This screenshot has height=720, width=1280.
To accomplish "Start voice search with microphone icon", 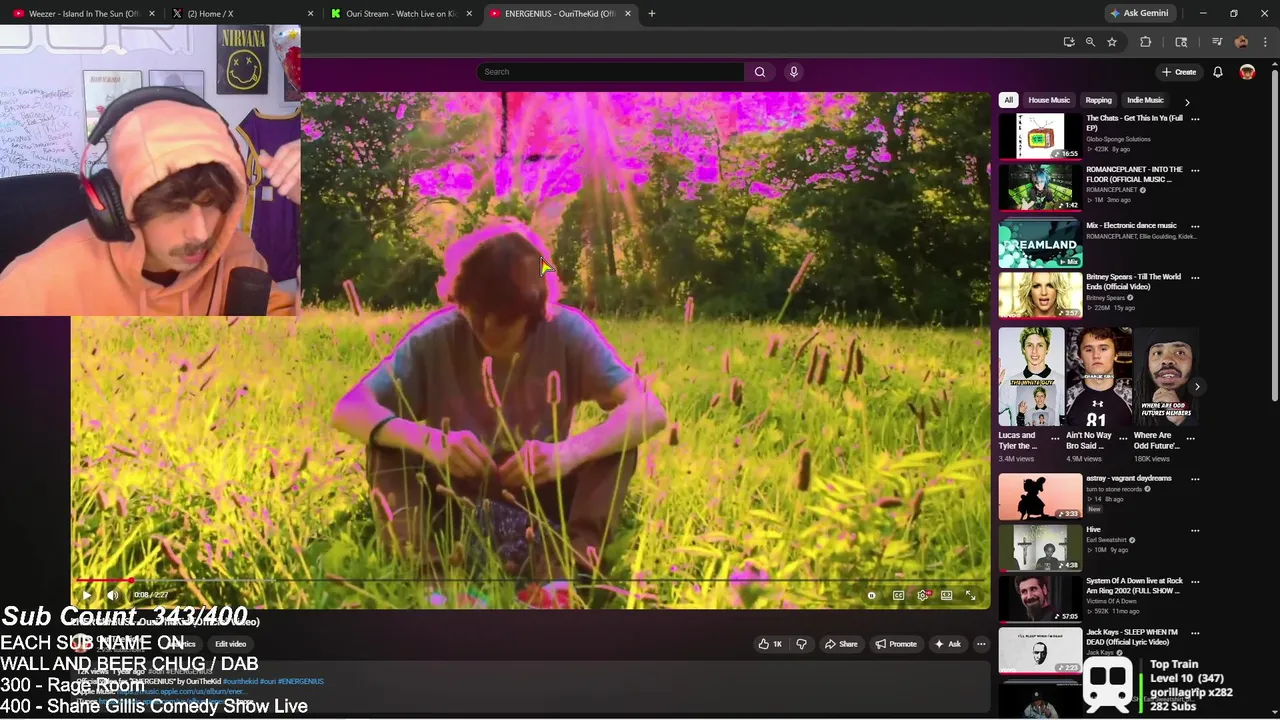I will tap(794, 72).
